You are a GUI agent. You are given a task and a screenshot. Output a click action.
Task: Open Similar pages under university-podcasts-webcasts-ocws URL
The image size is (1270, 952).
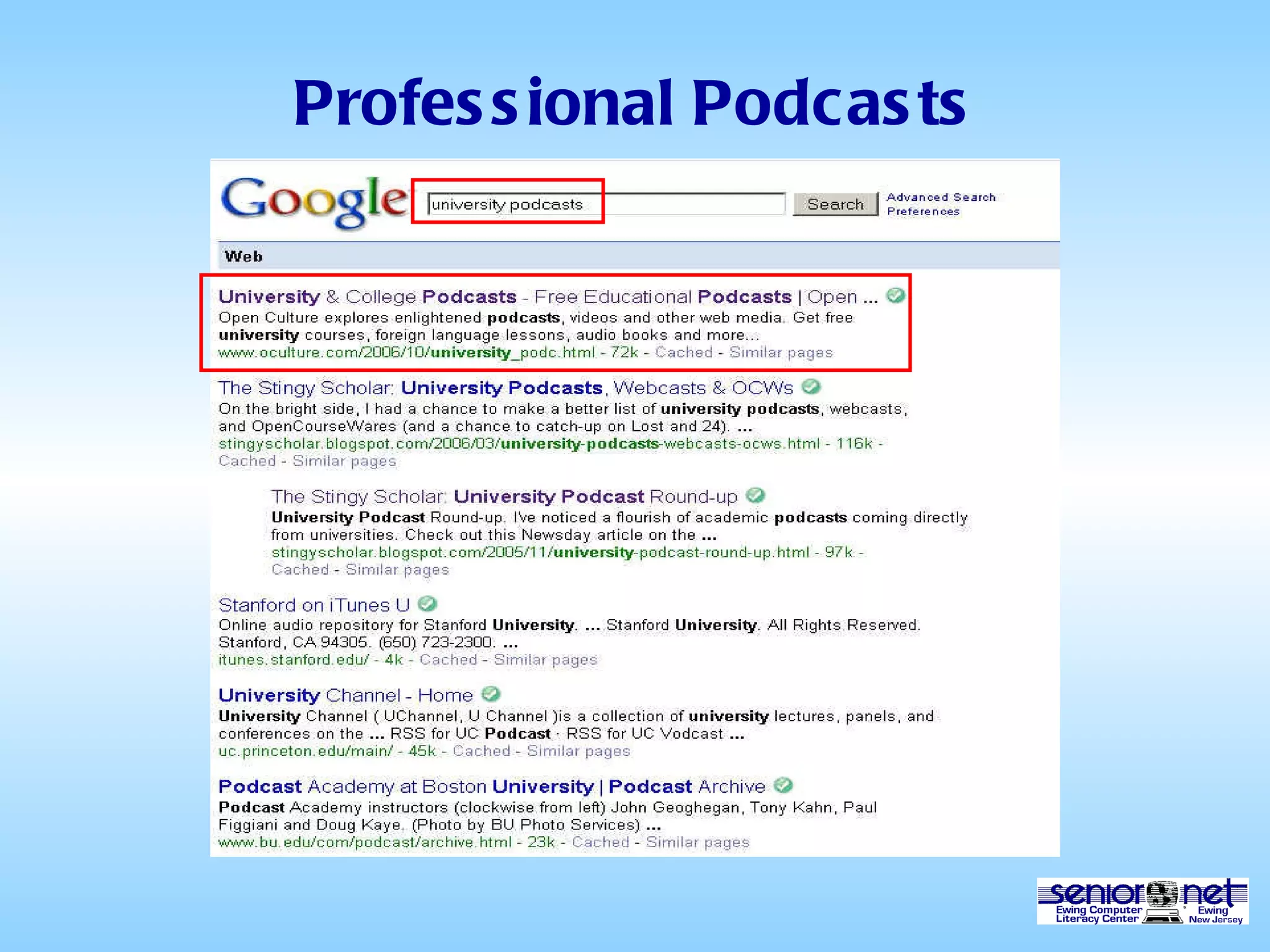[344, 461]
